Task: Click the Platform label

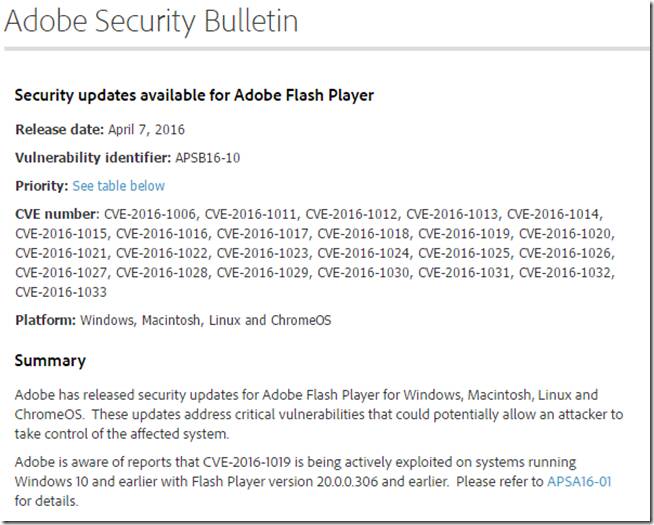Action: [45, 320]
